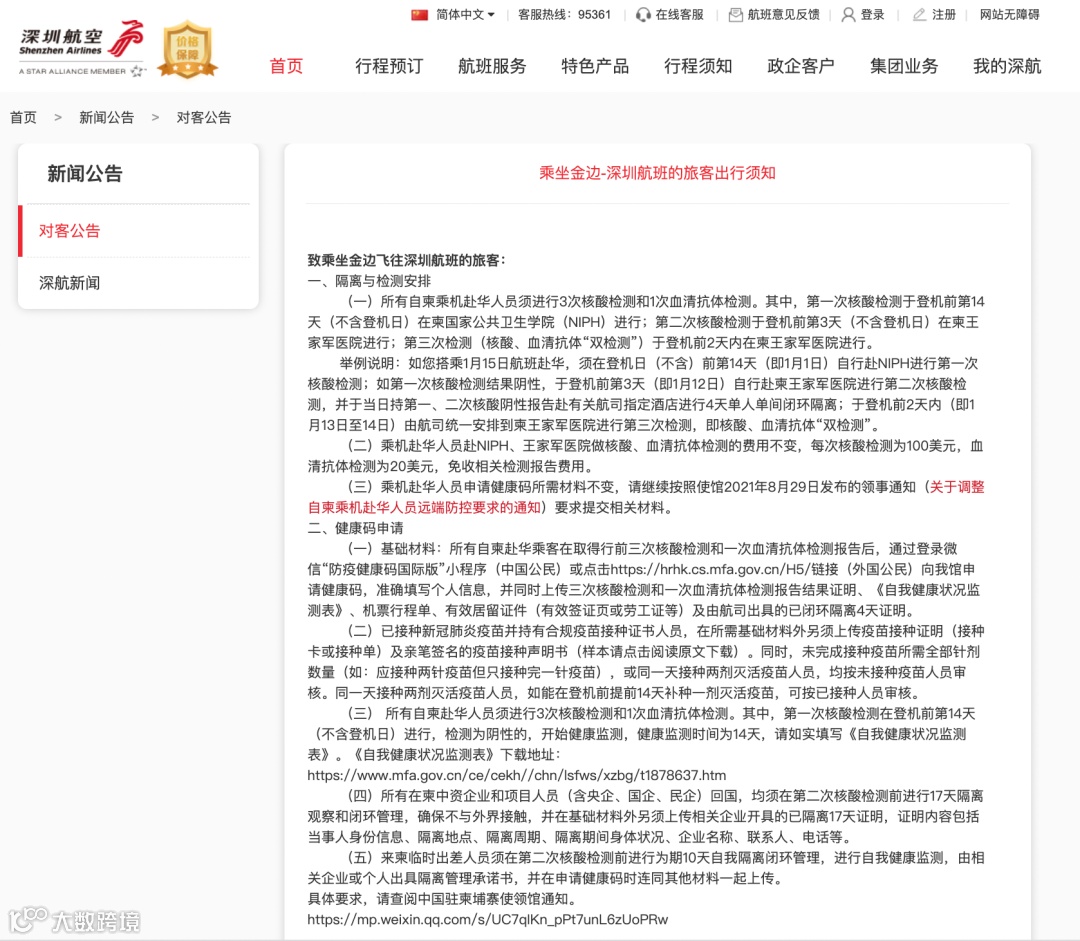Image resolution: width=1080 pixels, height=941 pixels.
Task: Open 在线客服 online customer service
Action: click(x=679, y=14)
